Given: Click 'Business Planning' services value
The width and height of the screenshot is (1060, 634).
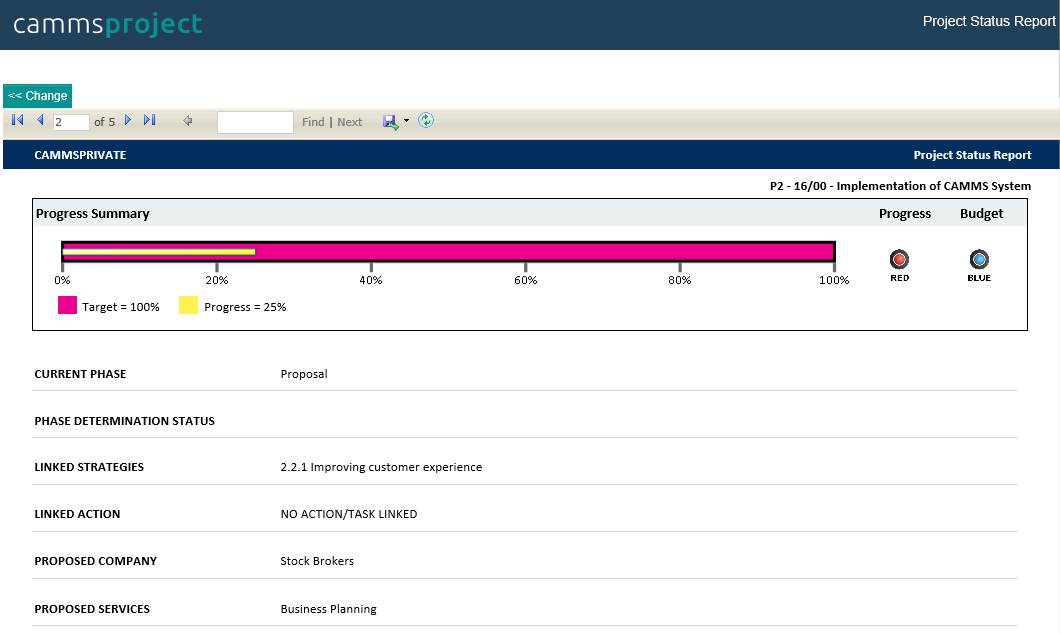Looking at the screenshot, I should click(329, 609).
